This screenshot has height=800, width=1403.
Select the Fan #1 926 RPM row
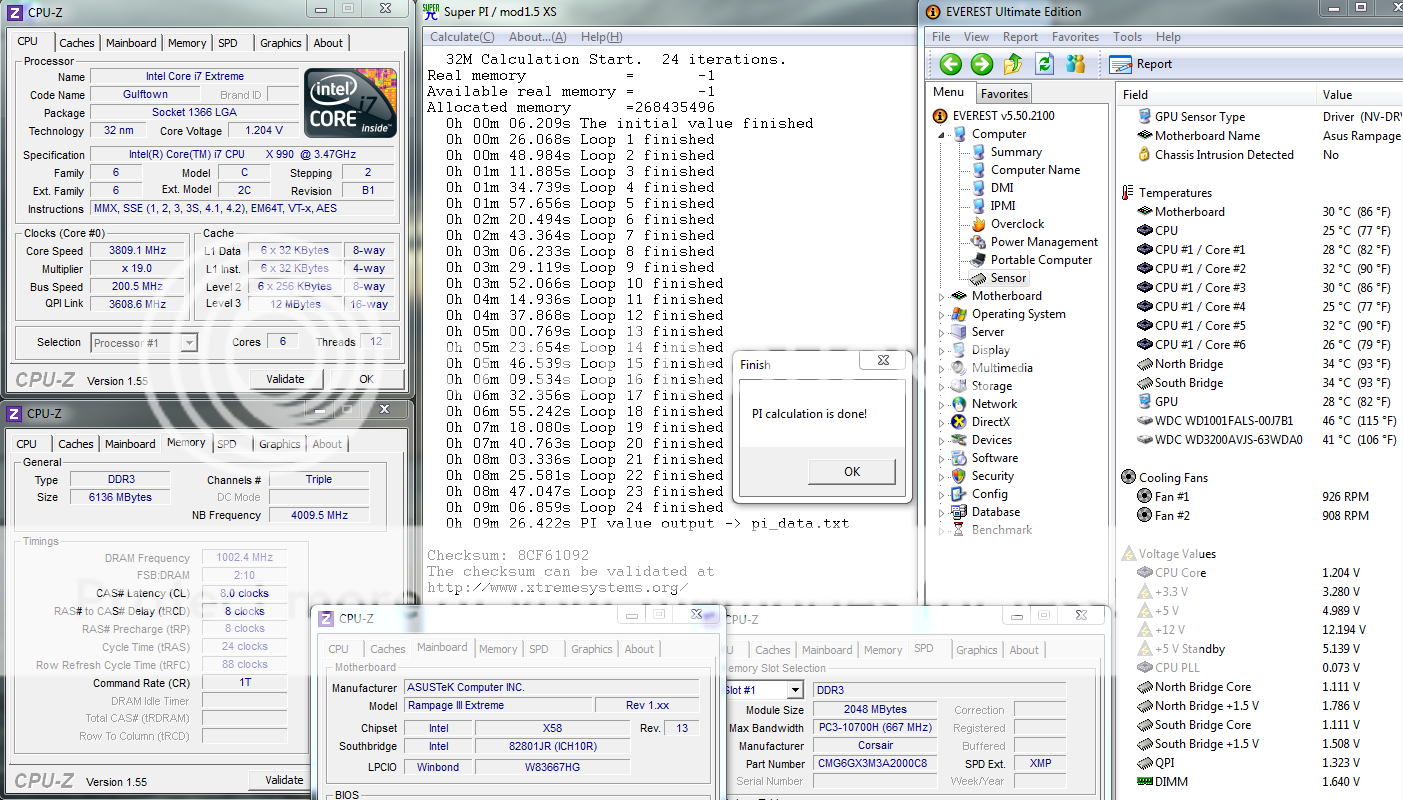click(1262, 497)
